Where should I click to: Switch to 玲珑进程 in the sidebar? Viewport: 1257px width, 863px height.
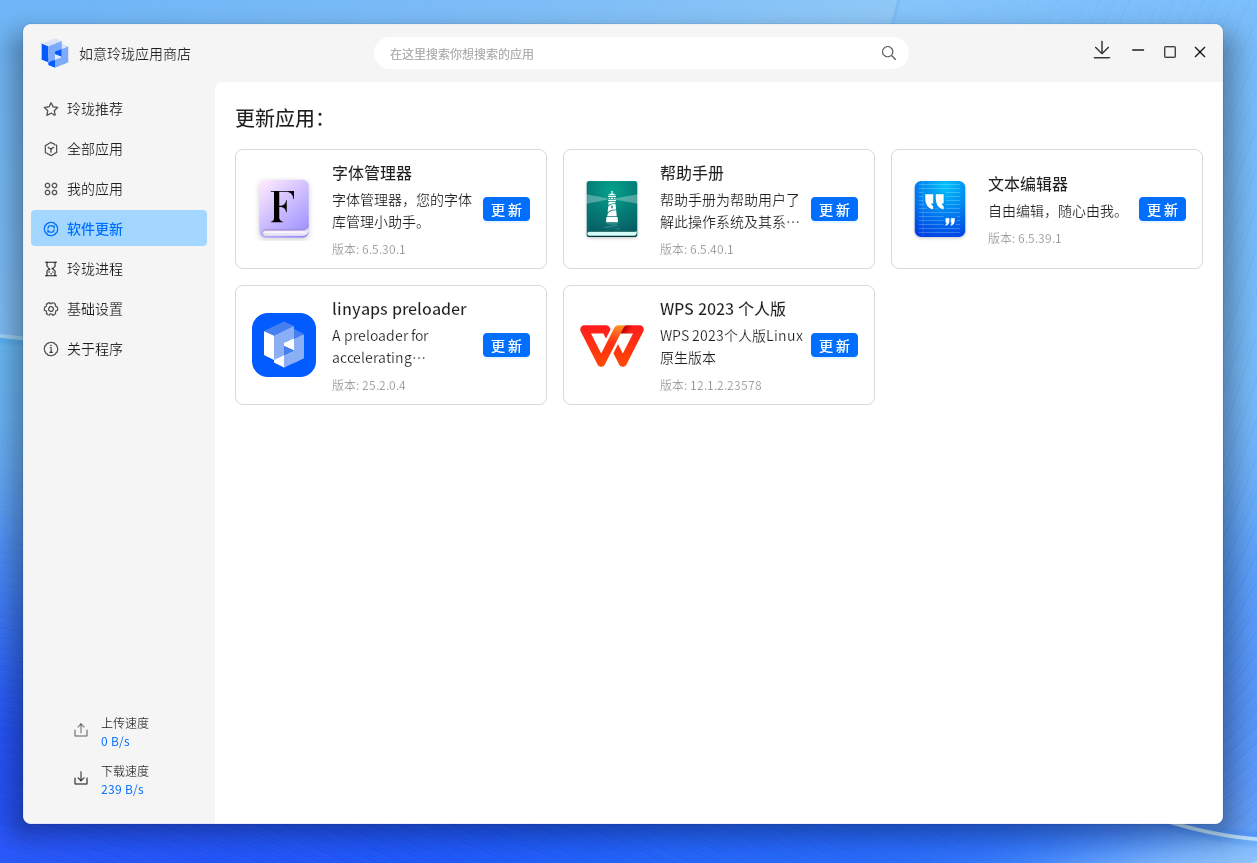[x=119, y=269]
